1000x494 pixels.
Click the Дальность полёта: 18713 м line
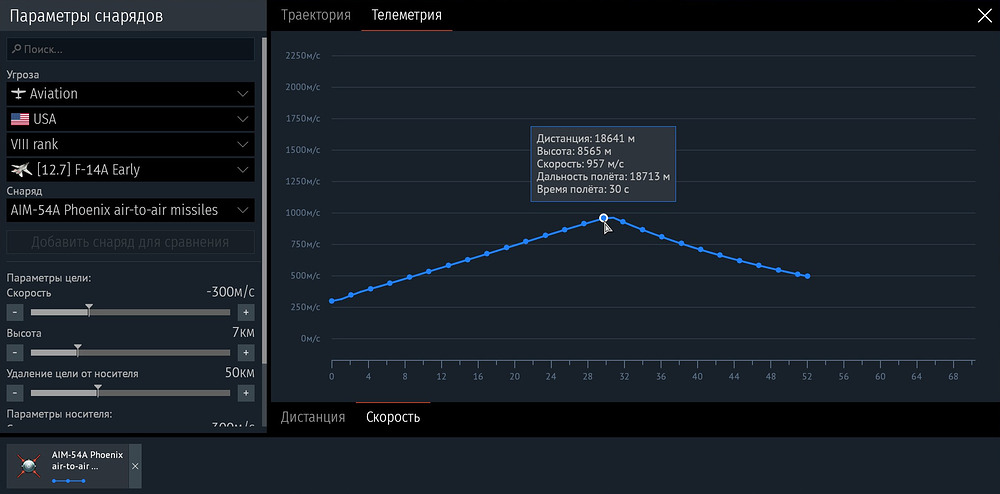point(603,177)
